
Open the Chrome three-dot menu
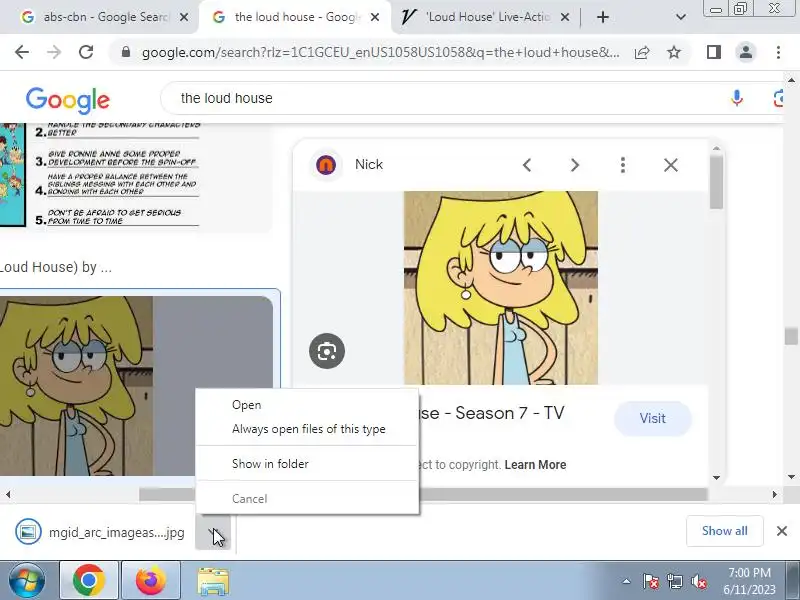click(x=778, y=52)
